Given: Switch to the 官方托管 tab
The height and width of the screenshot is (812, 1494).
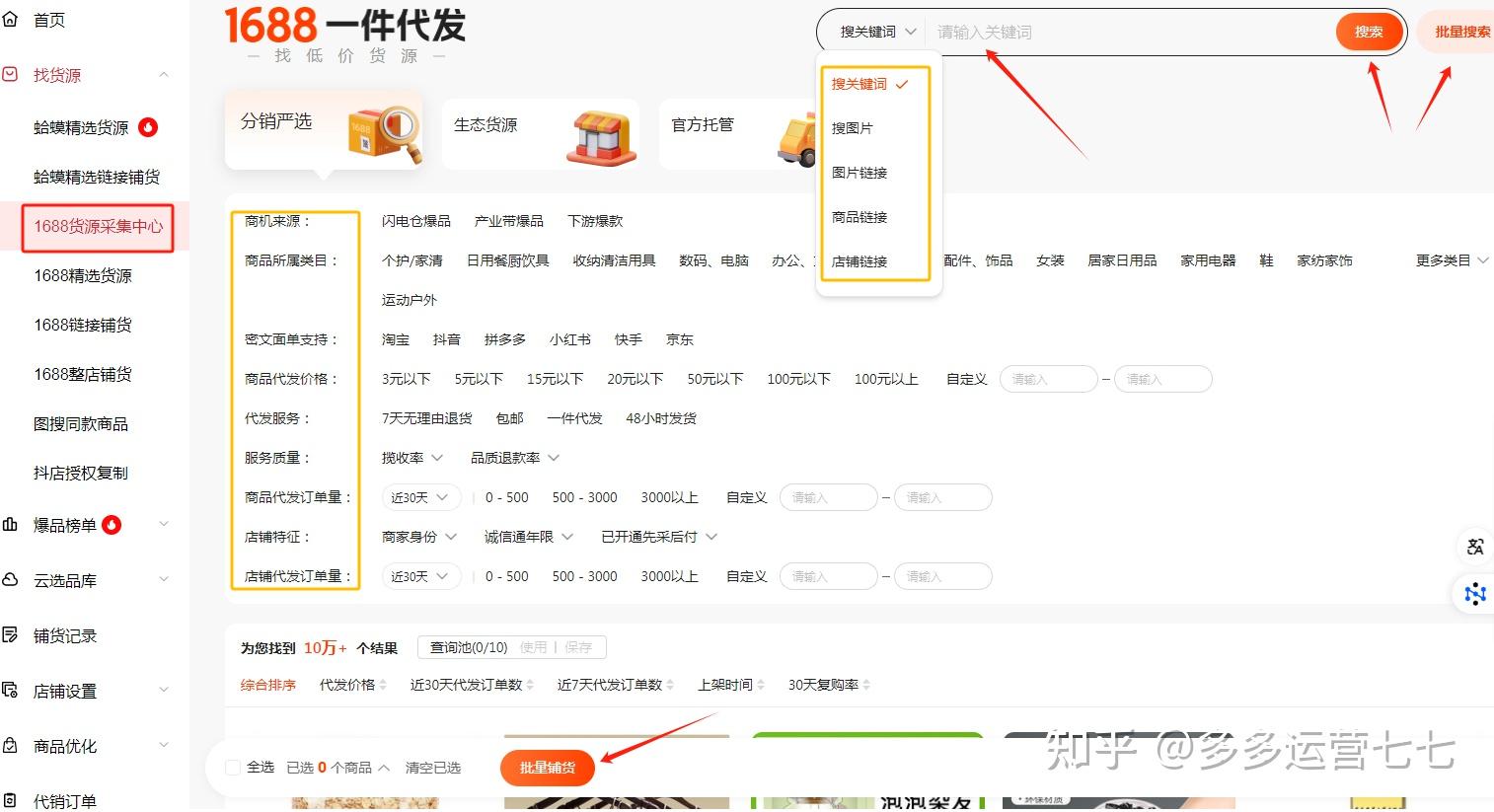Looking at the screenshot, I should pos(738,134).
